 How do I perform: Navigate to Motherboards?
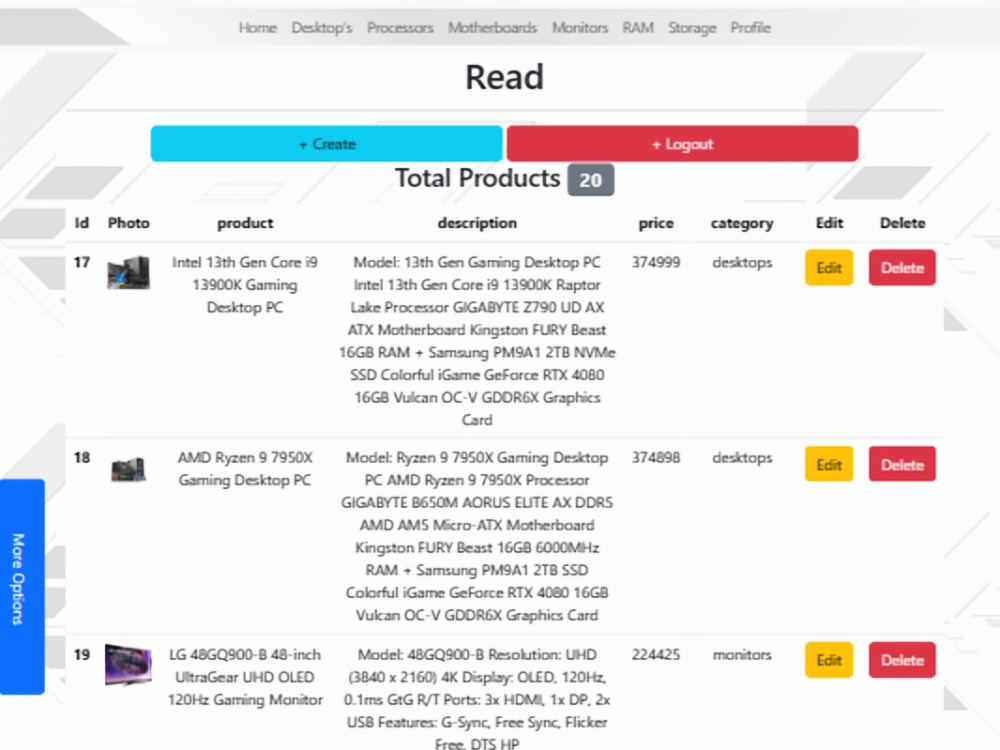click(x=492, y=27)
